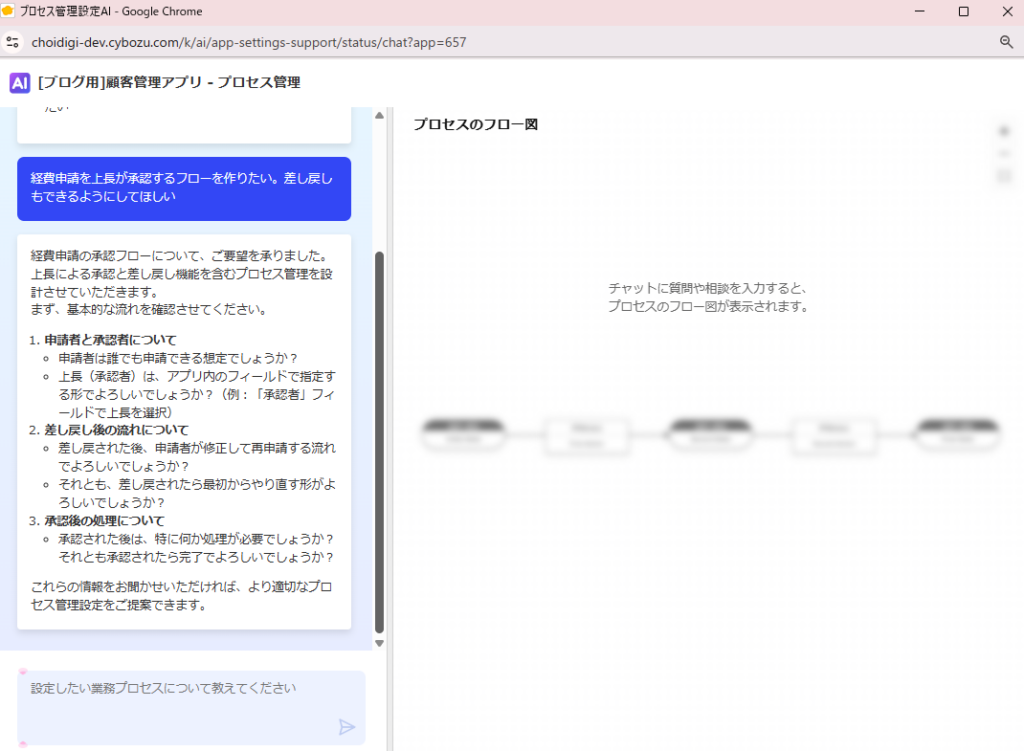
Task: Click the rightmost rounded node in flow preview
Action: (958, 433)
